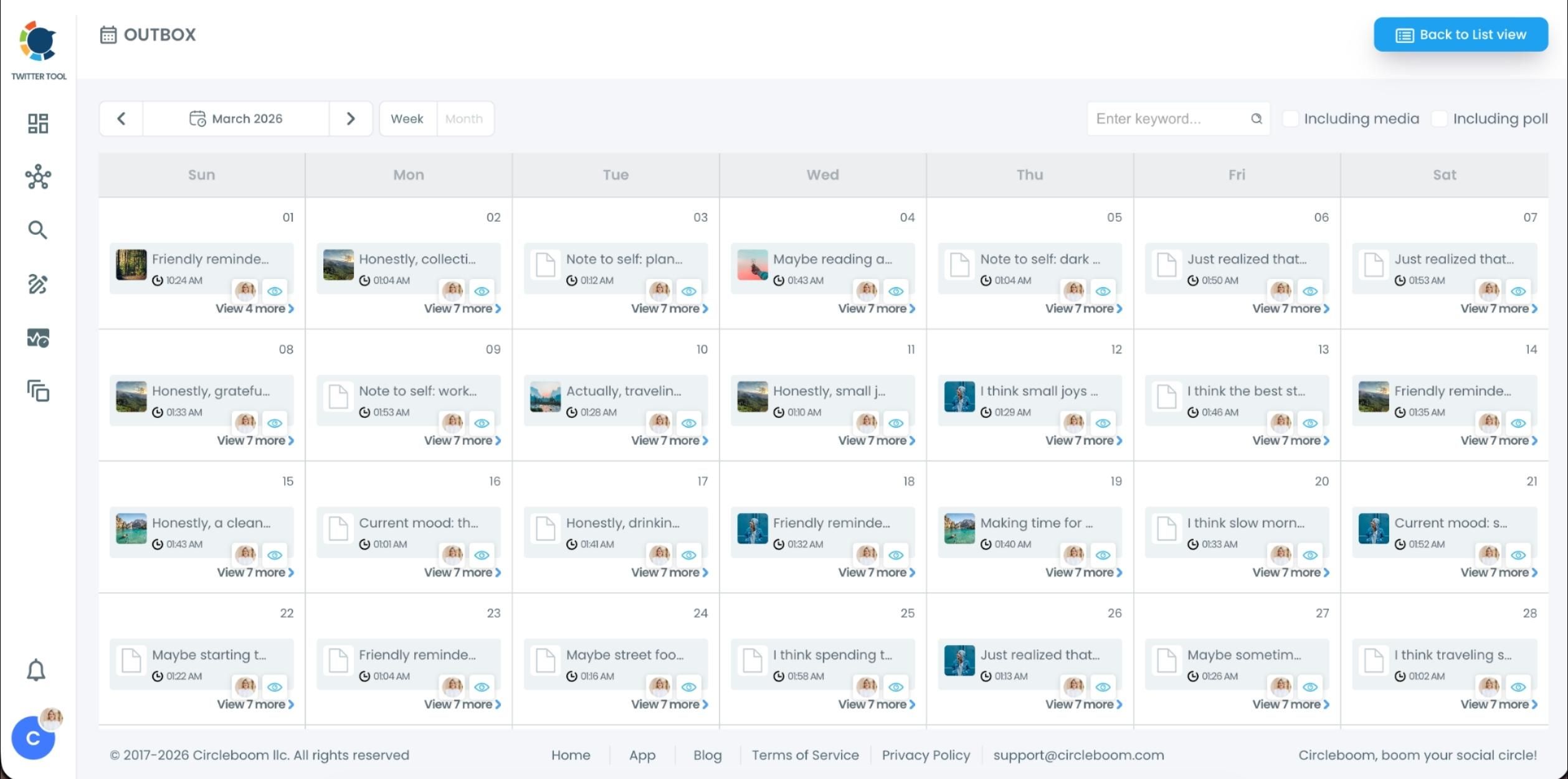Click the Circleboom Twitter Tool logo
This screenshot has height=779, width=1568.
pos(38,44)
